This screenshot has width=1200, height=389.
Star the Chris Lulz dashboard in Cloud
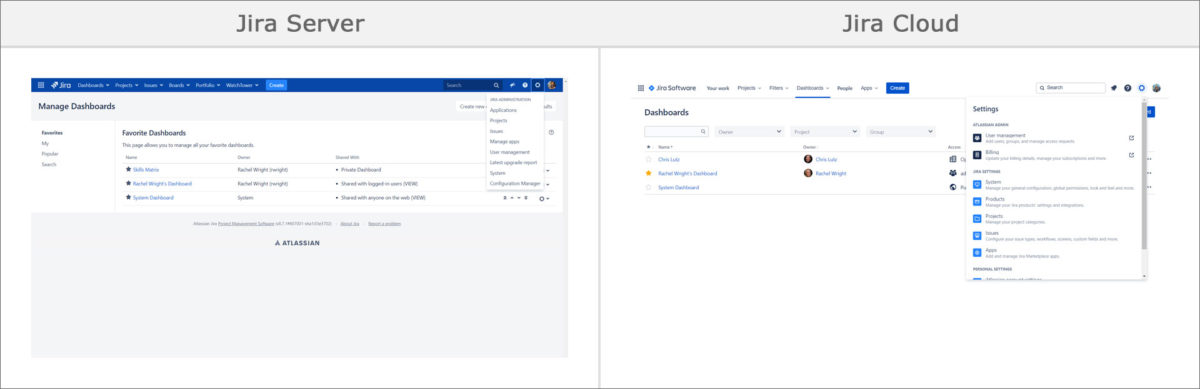[x=648, y=159]
